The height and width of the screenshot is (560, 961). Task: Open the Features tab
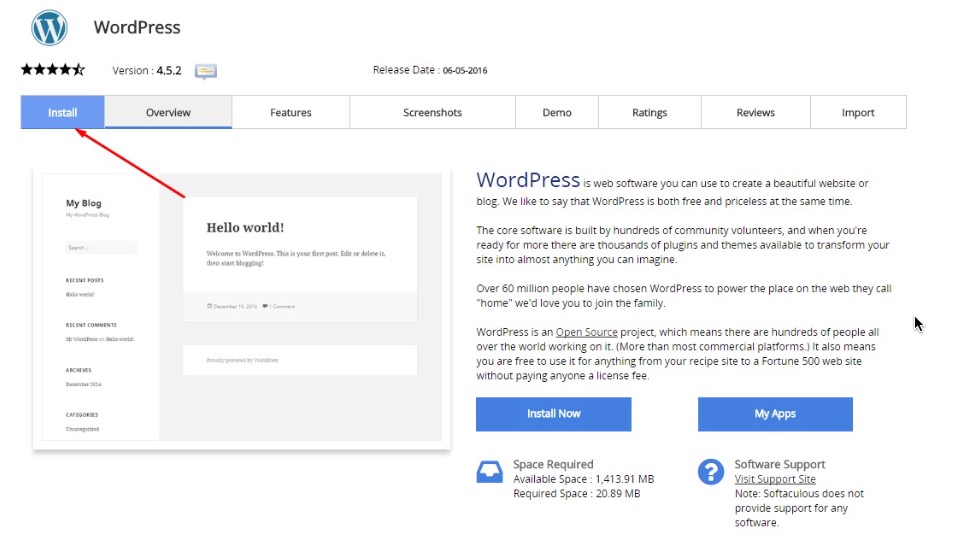pyautogui.click(x=291, y=112)
